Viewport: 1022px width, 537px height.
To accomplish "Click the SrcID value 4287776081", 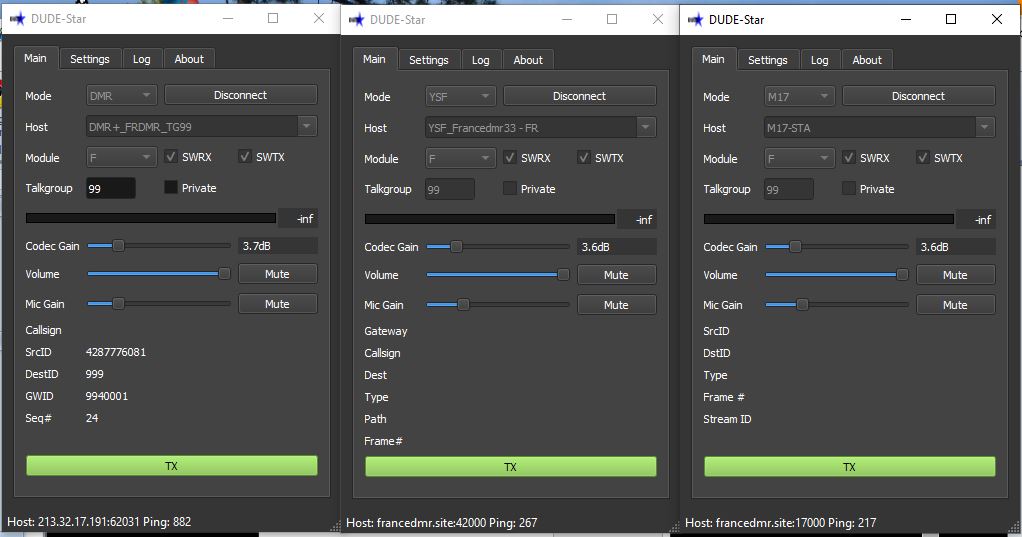I will coord(116,352).
